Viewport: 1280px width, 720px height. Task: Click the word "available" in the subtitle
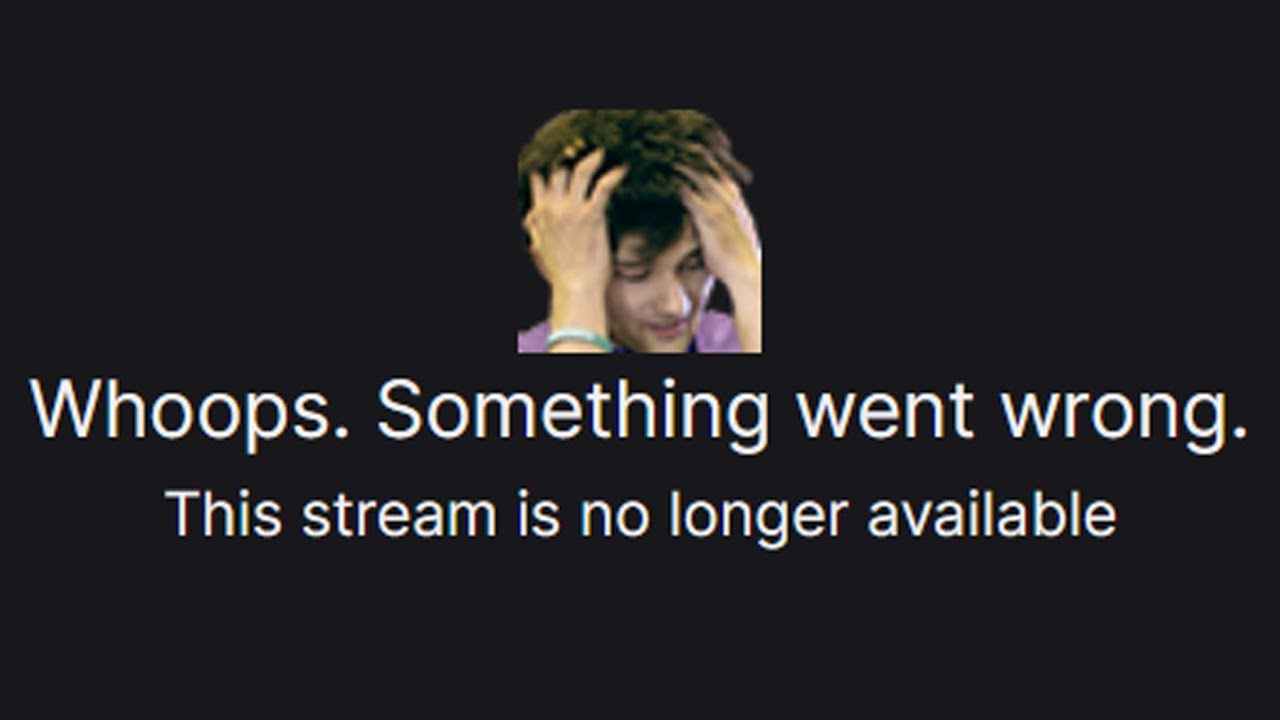tap(991, 514)
